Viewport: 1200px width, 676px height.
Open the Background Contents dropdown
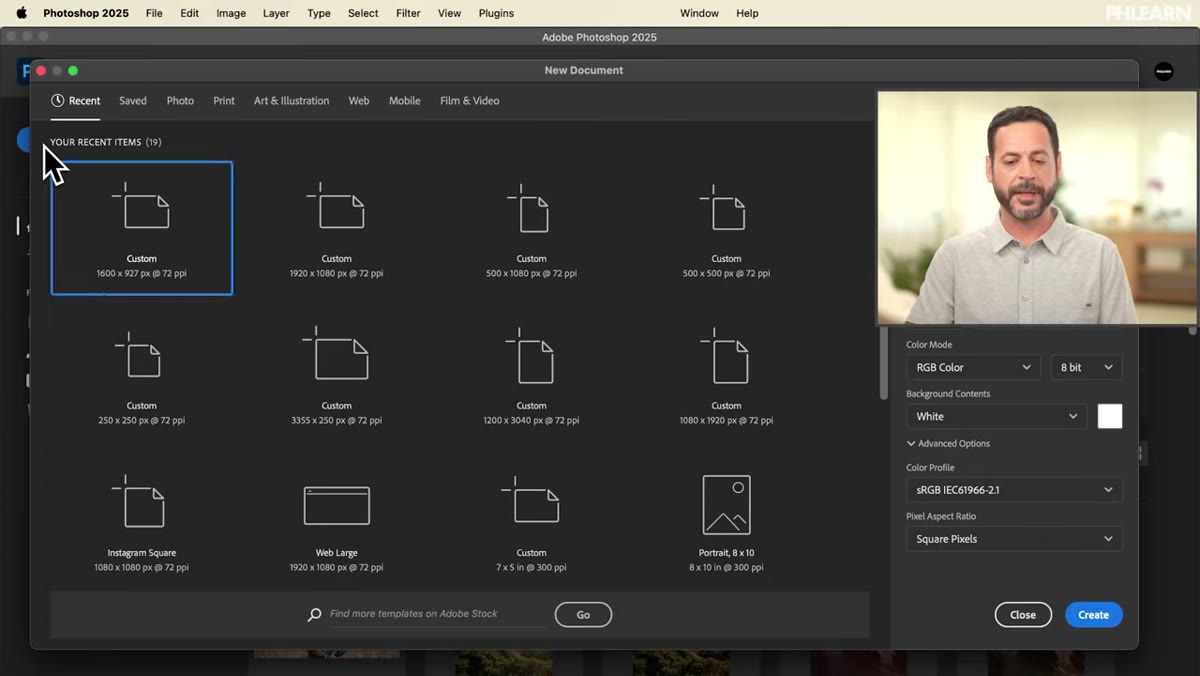click(x=997, y=416)
